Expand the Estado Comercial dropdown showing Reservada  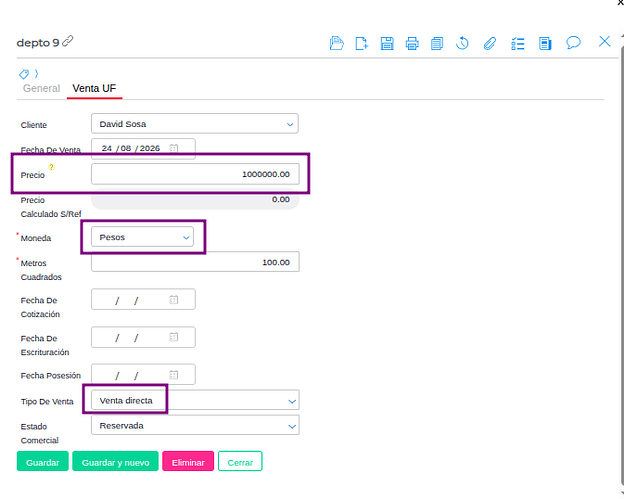pyautogui.click(x=195, y=425)
